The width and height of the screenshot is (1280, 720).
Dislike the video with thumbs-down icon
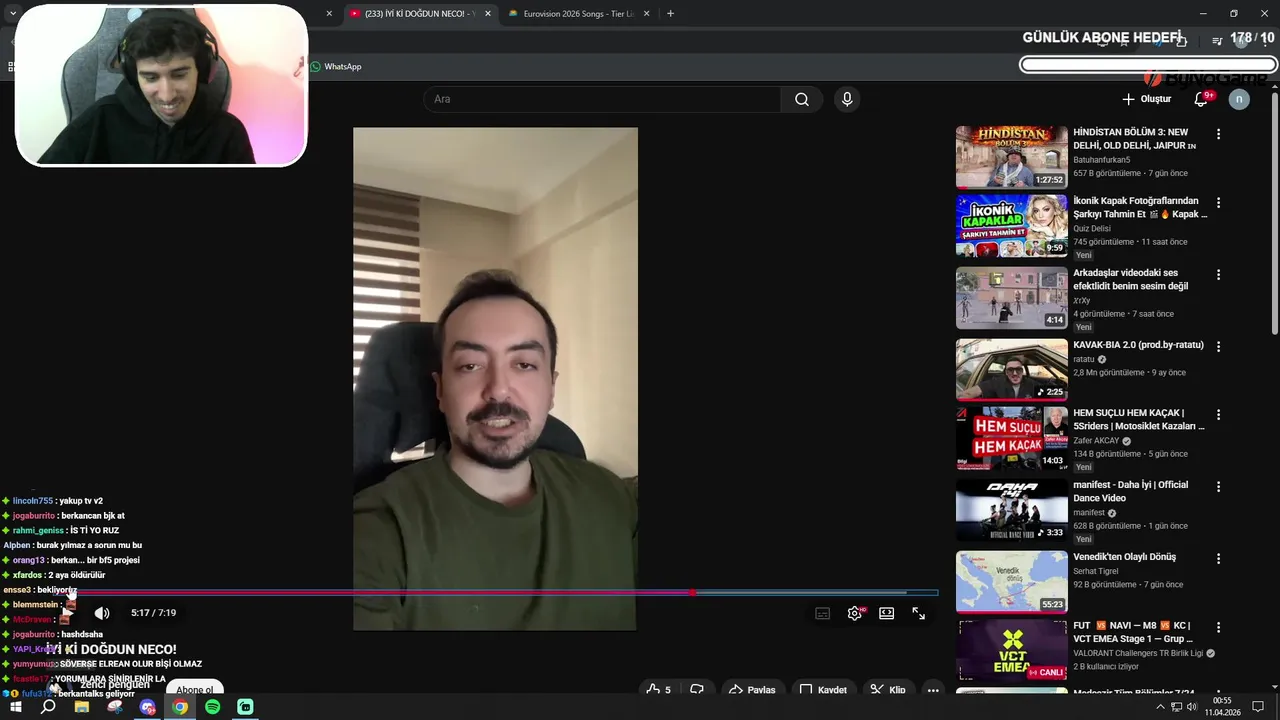point(697,690)
